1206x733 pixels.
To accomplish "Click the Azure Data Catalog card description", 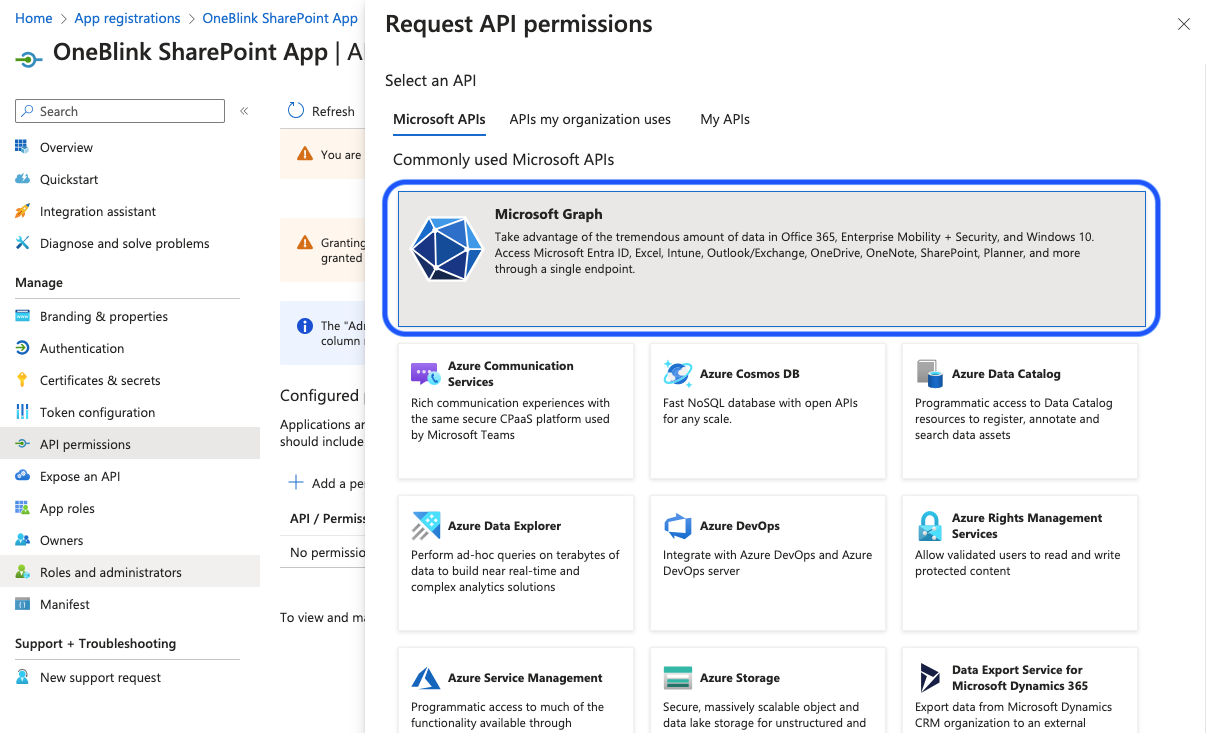I will click(x=1014, y=419).
